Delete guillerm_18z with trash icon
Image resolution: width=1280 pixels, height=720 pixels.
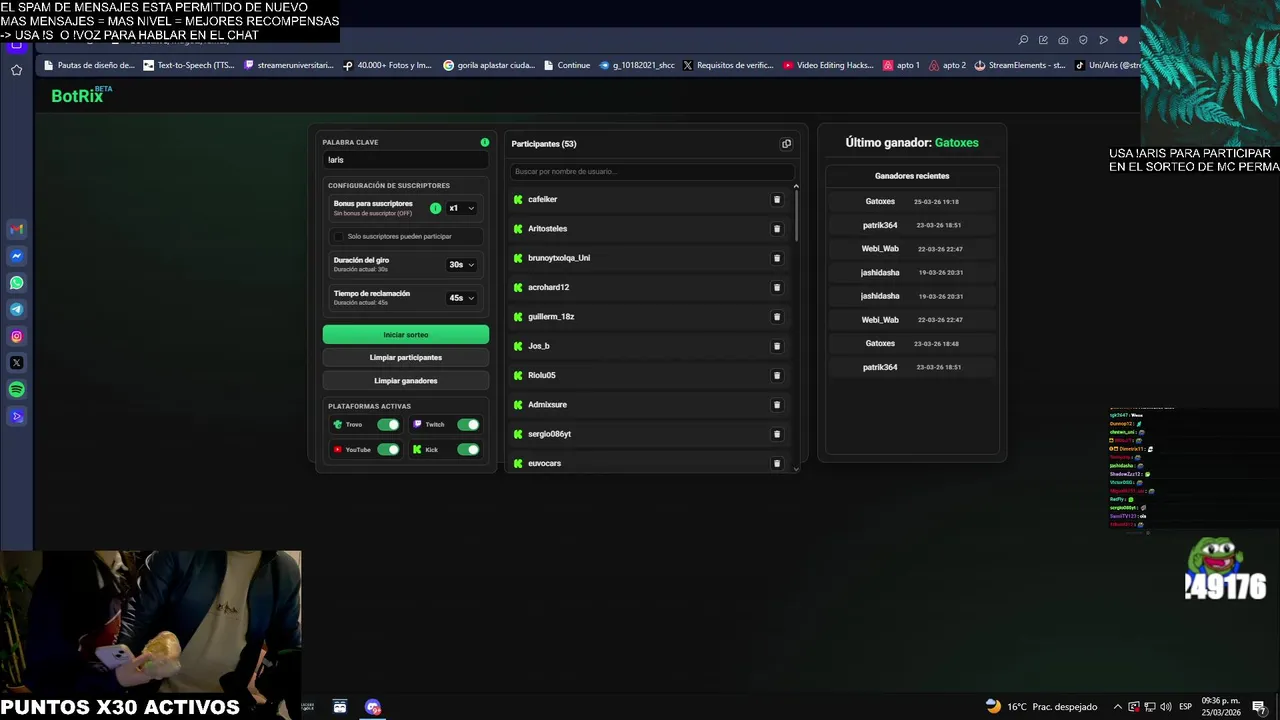point(777,317)
